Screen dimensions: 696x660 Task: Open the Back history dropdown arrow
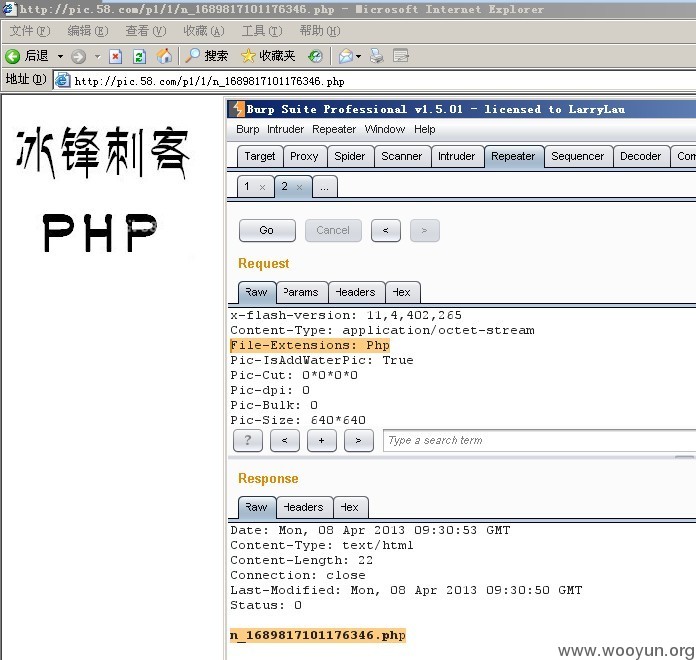(x=60, y=56)
